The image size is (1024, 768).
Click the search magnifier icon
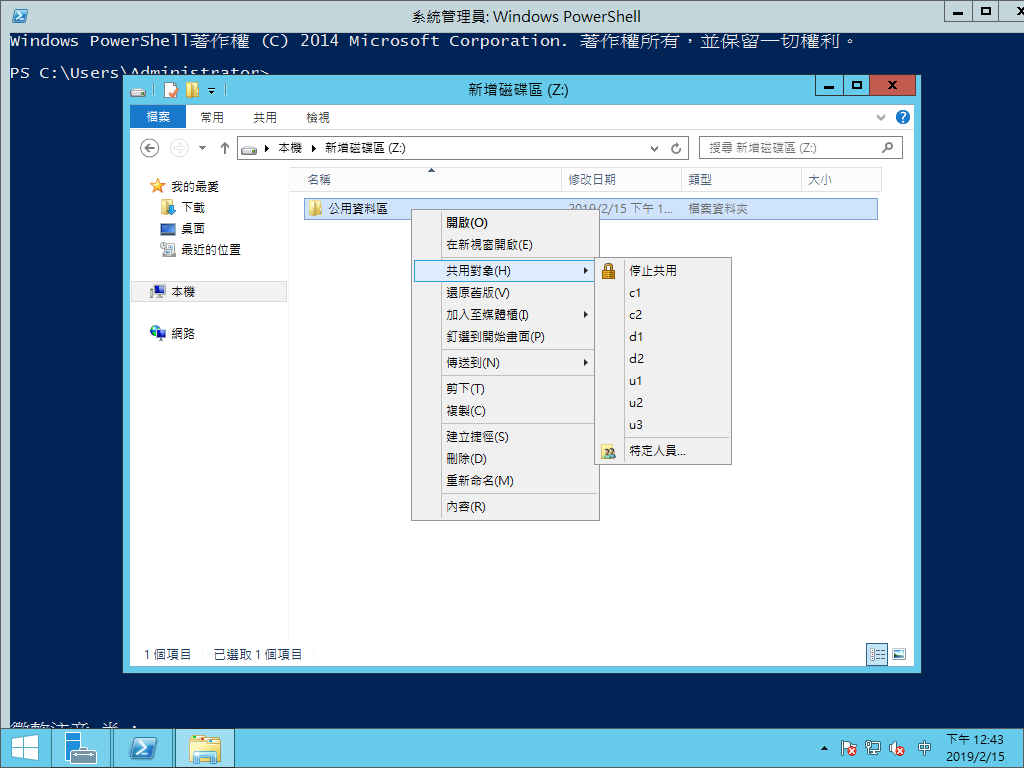pos(887,148)
